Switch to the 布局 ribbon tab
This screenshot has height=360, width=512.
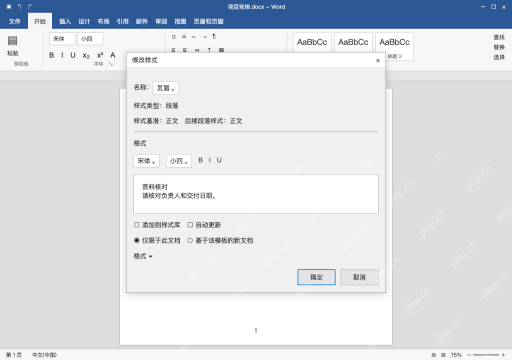[x=103, y=21]
